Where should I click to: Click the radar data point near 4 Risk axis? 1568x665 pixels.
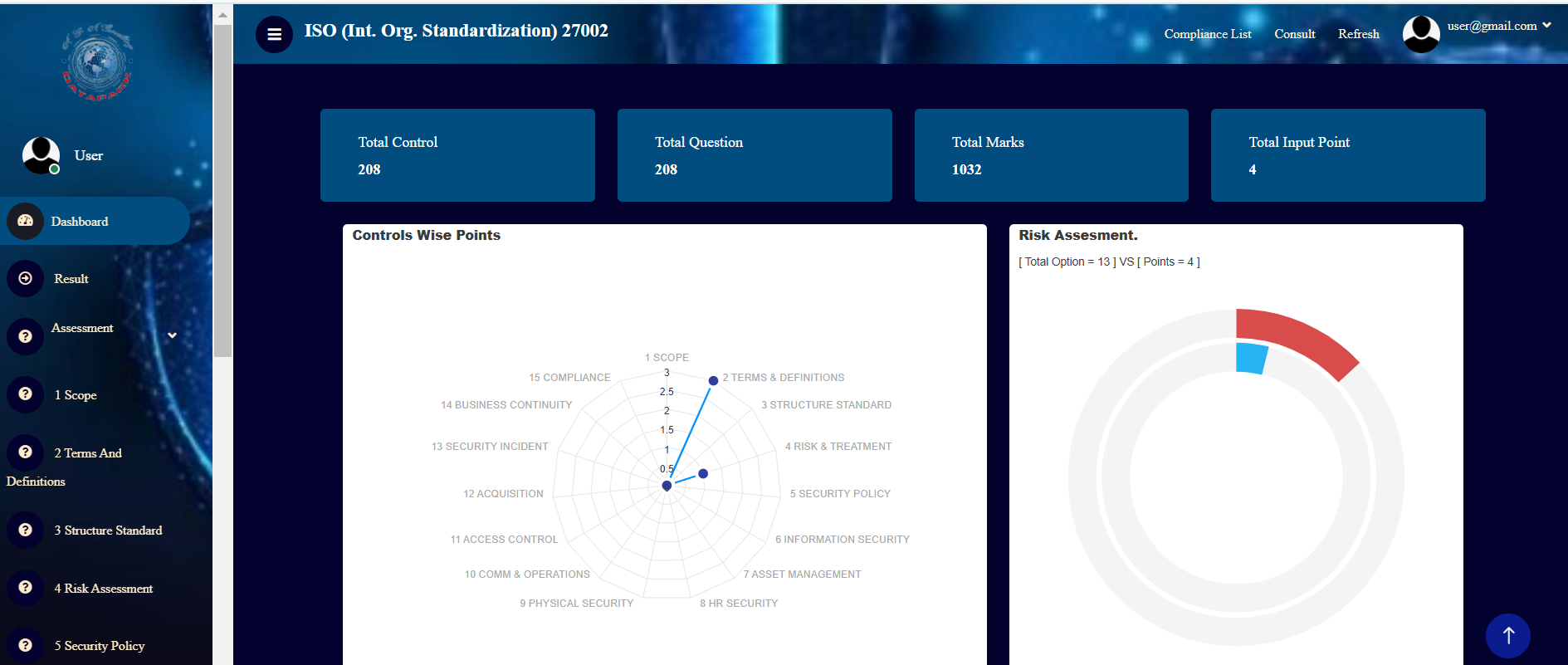tap(703, 473)
